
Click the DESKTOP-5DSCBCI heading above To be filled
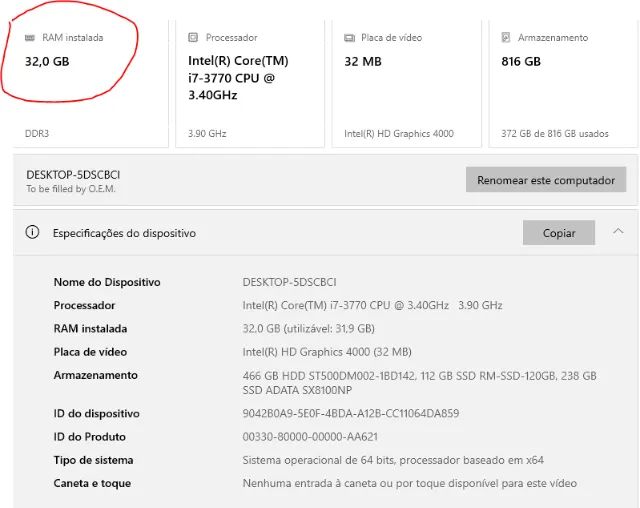73,175
